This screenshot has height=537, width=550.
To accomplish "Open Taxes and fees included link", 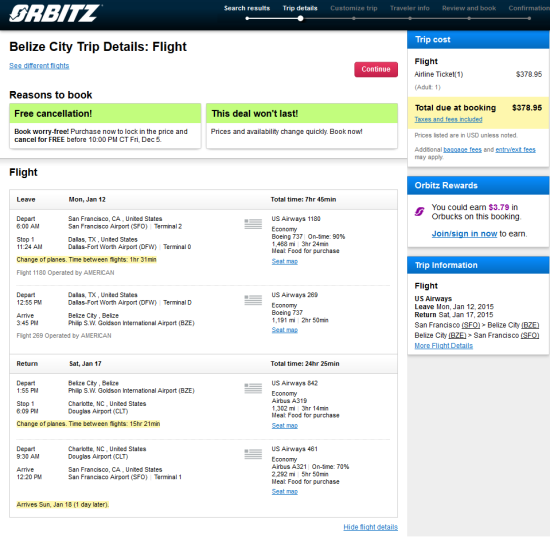I will pyautogui.click(x=448, y=119).
